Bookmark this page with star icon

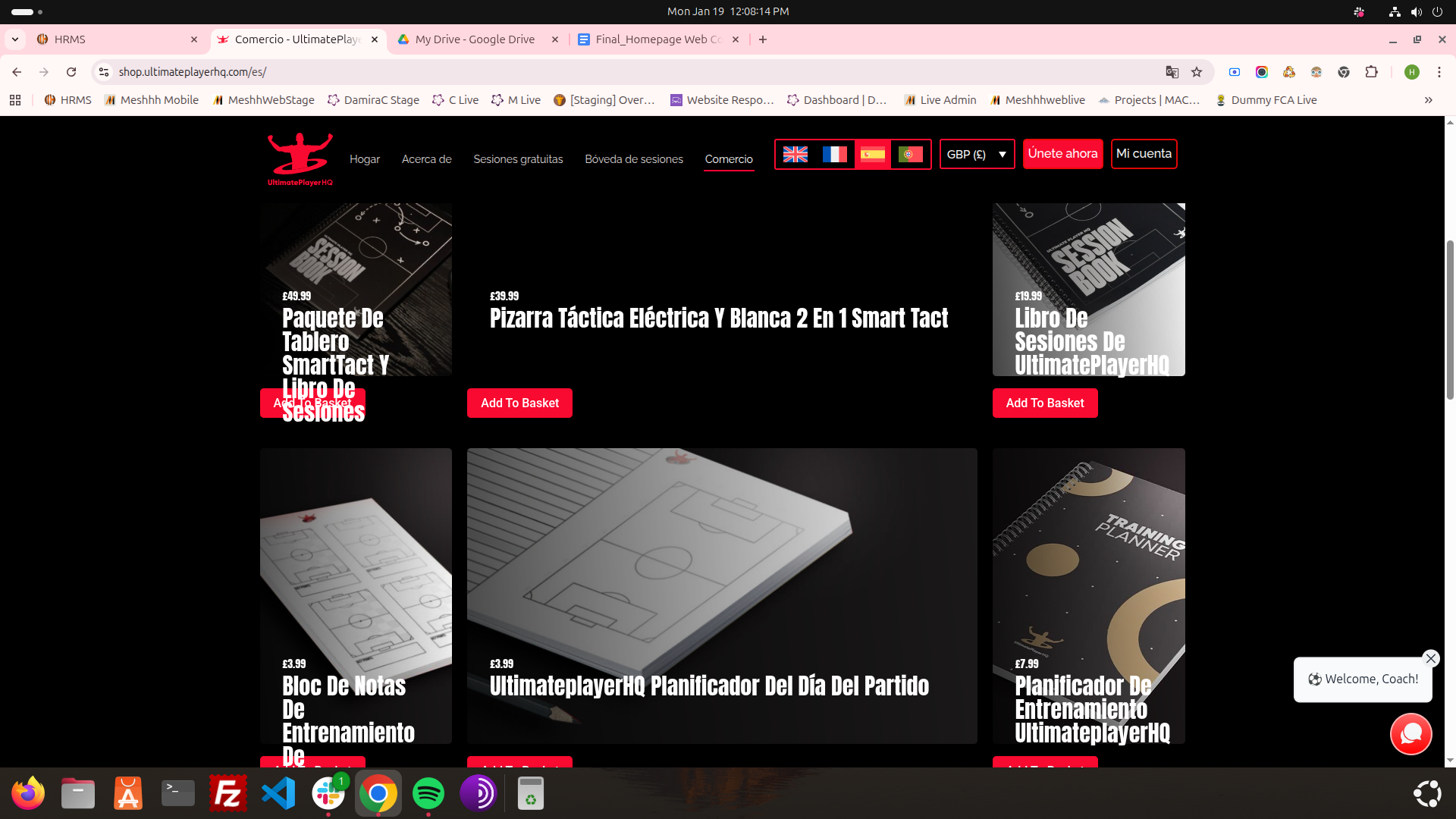1197,72
